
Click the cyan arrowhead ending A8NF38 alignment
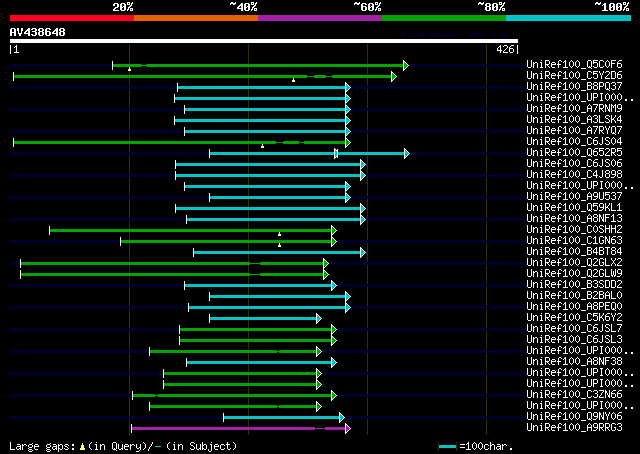click(334, 363)
